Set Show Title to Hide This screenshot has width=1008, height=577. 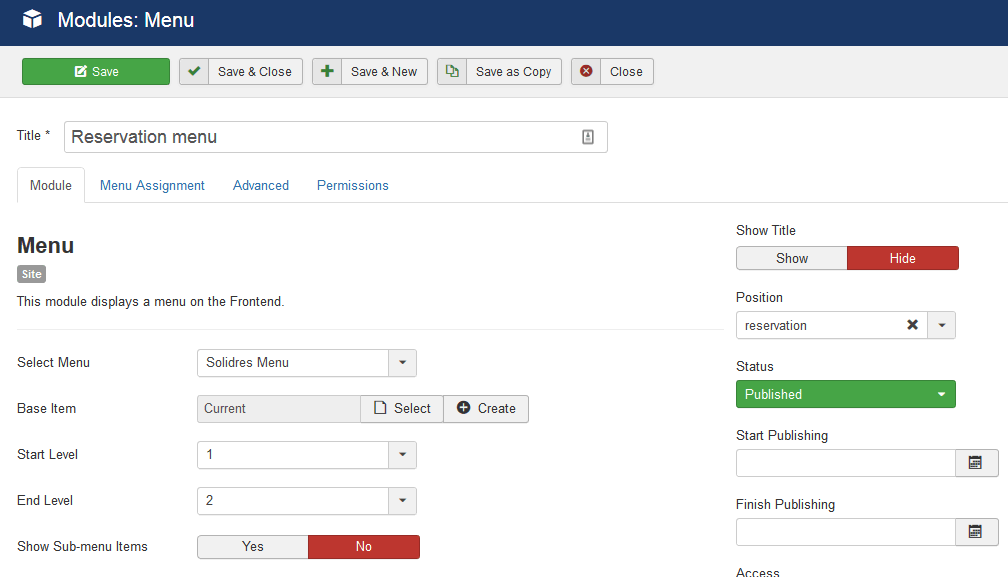[x=902, y=258]
